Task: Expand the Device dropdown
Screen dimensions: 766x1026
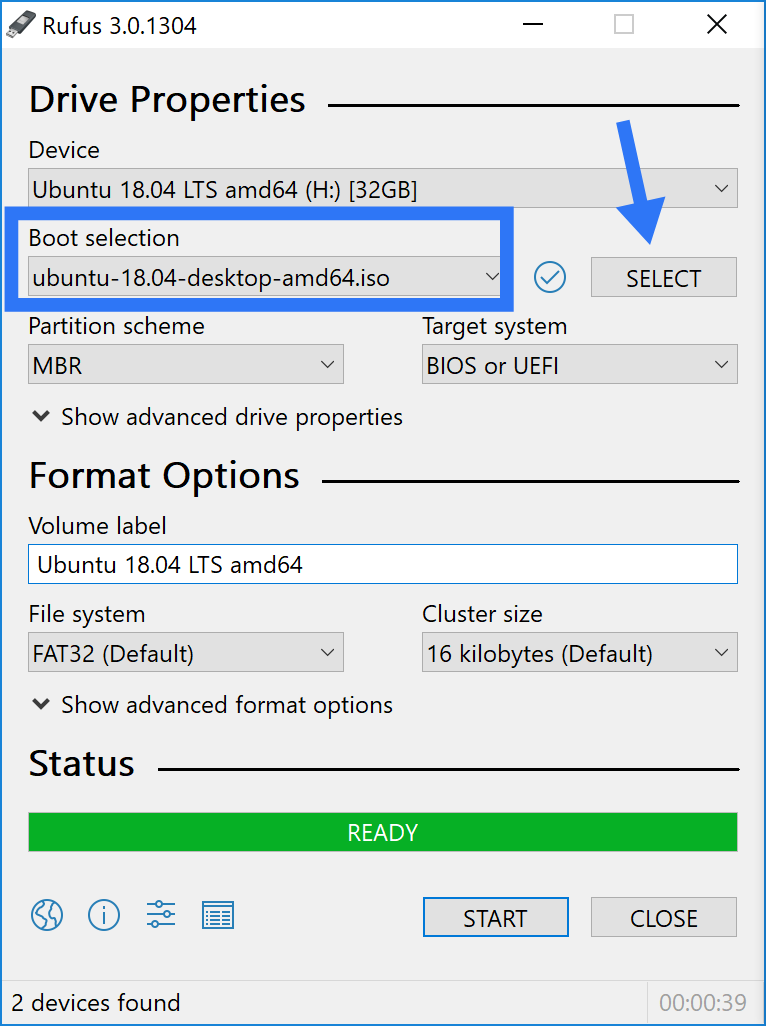Action: pyautogui.click(x=383, y=188)
